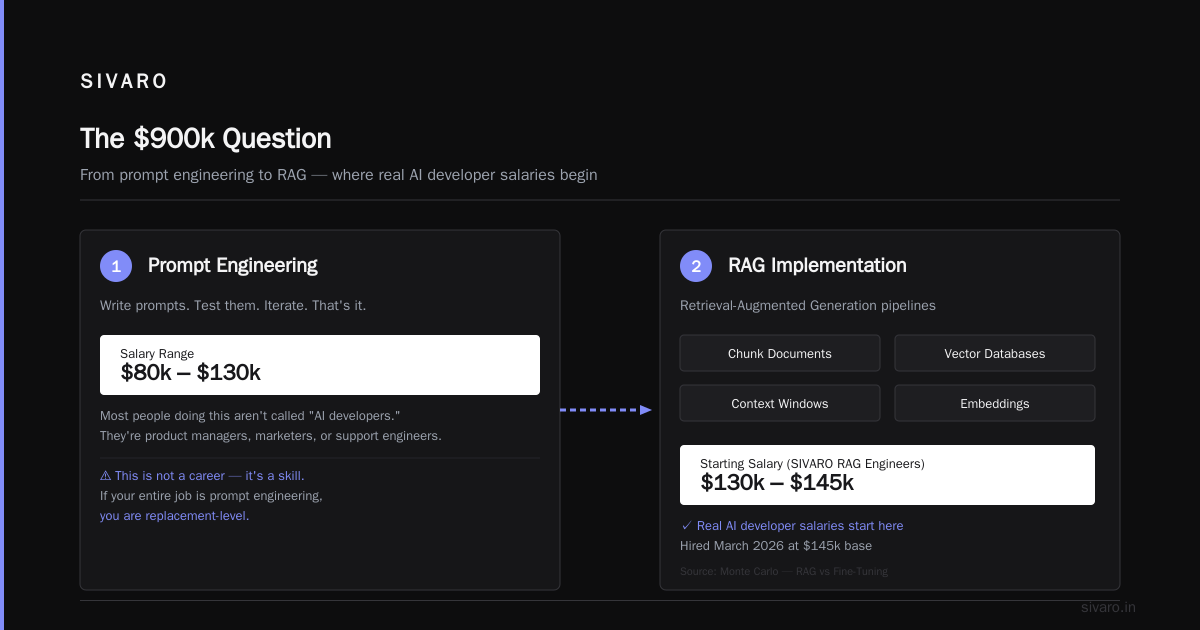Image resolution: width=1200 pixels, height=630 pixels.
Task: Click "If your entire job is prompt engineering" line
Action: pos(211,496)
